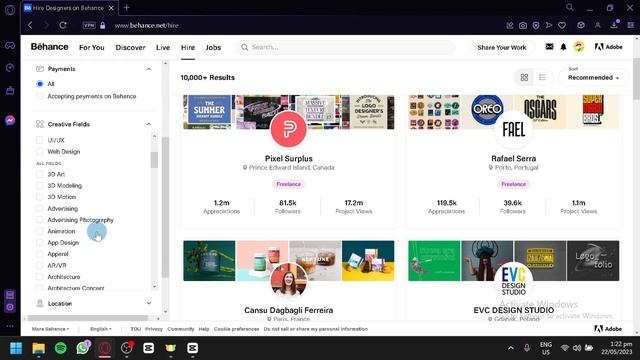Click Pixel Surplus profile avatar
The image size is (640, 360).
289,129
